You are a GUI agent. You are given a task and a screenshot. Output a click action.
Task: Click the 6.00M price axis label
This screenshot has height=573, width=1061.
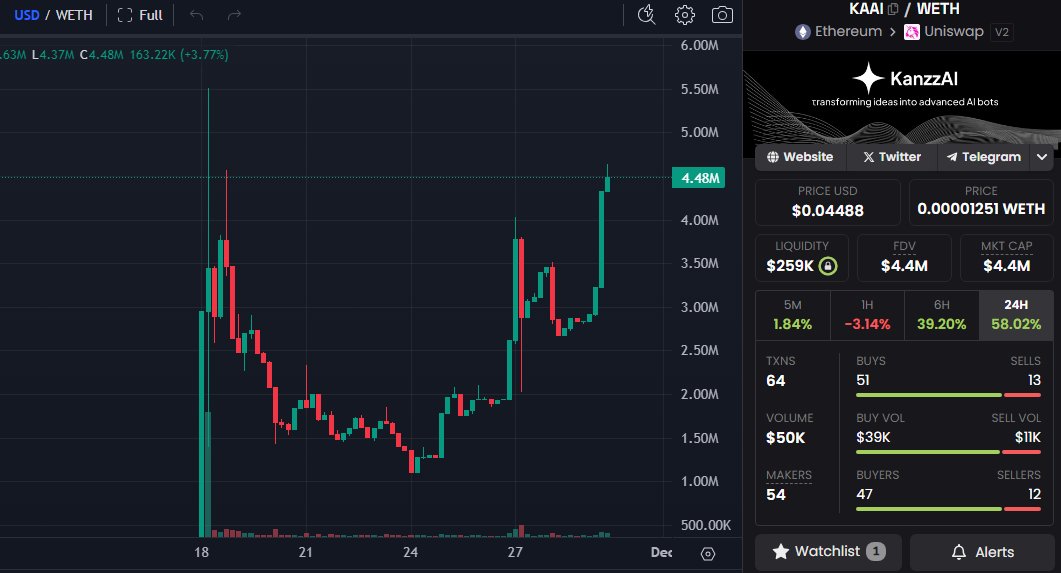[x=700, y=45]
